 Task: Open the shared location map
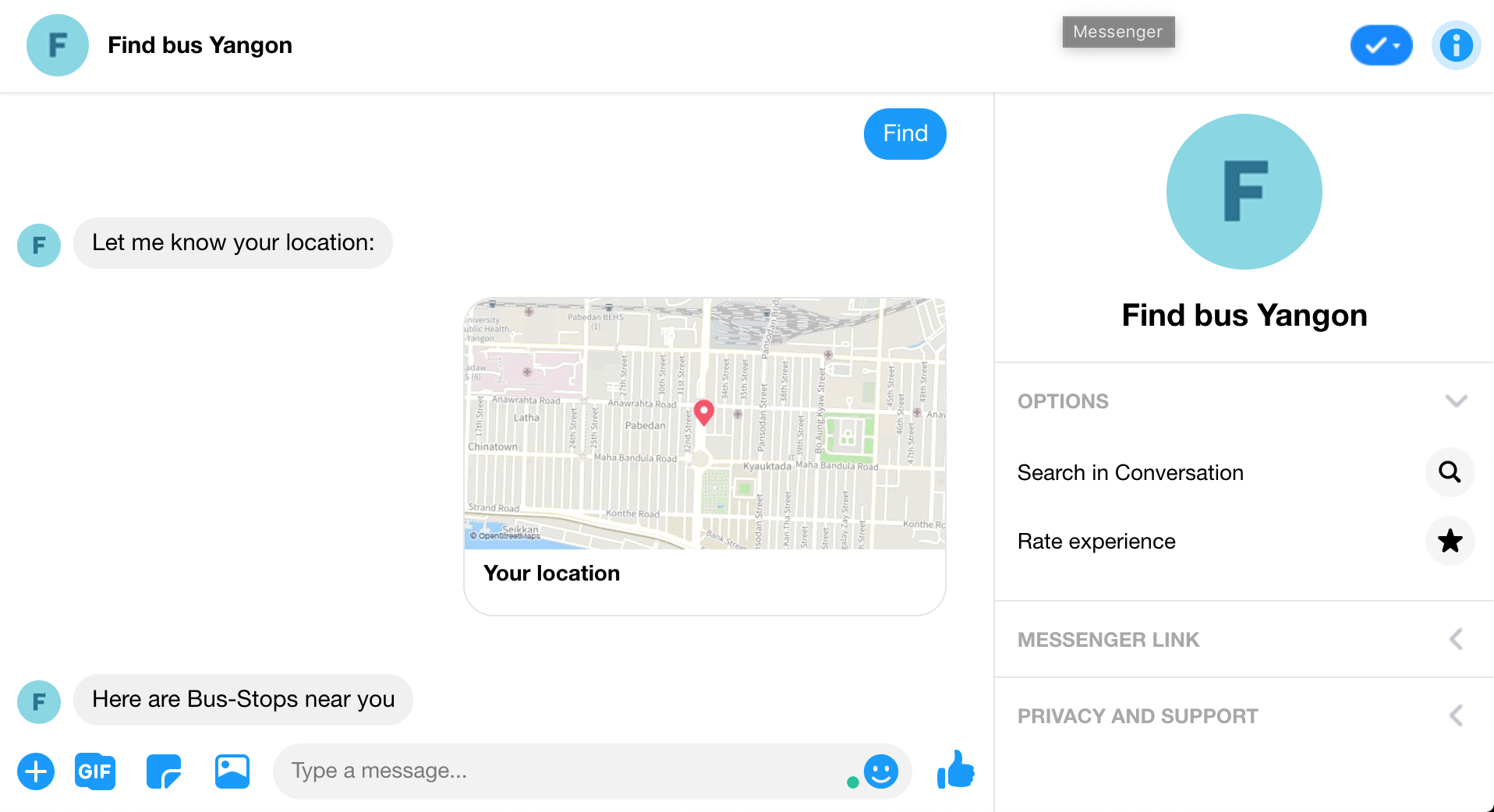705,424
